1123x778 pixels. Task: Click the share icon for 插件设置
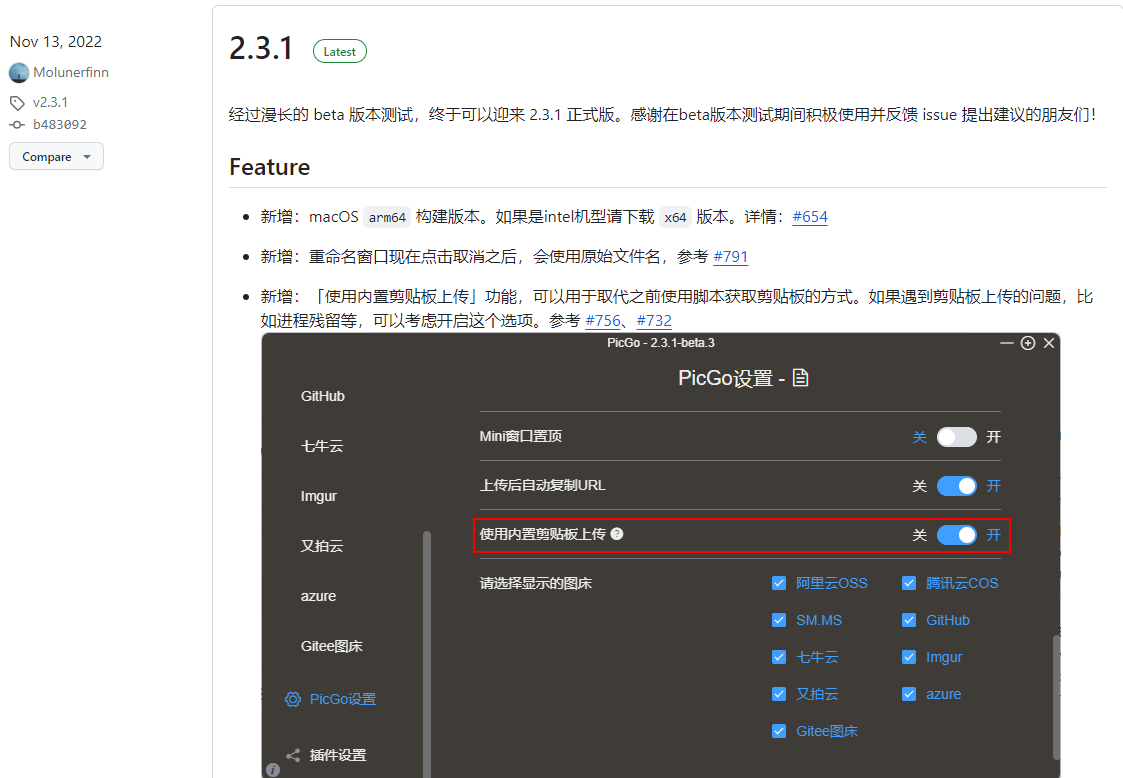click(x=293, y=755)
